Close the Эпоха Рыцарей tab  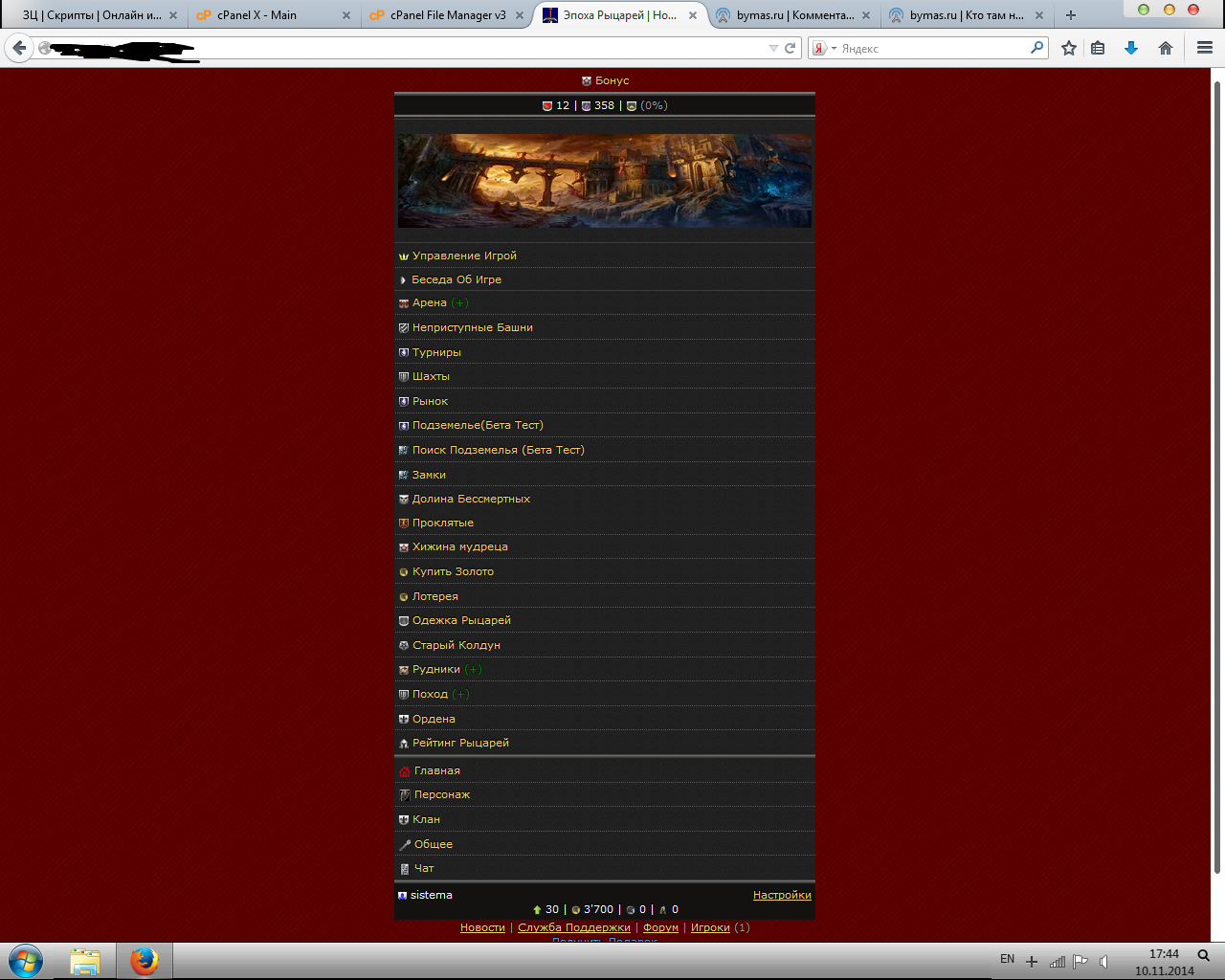(x=693, y=15)
